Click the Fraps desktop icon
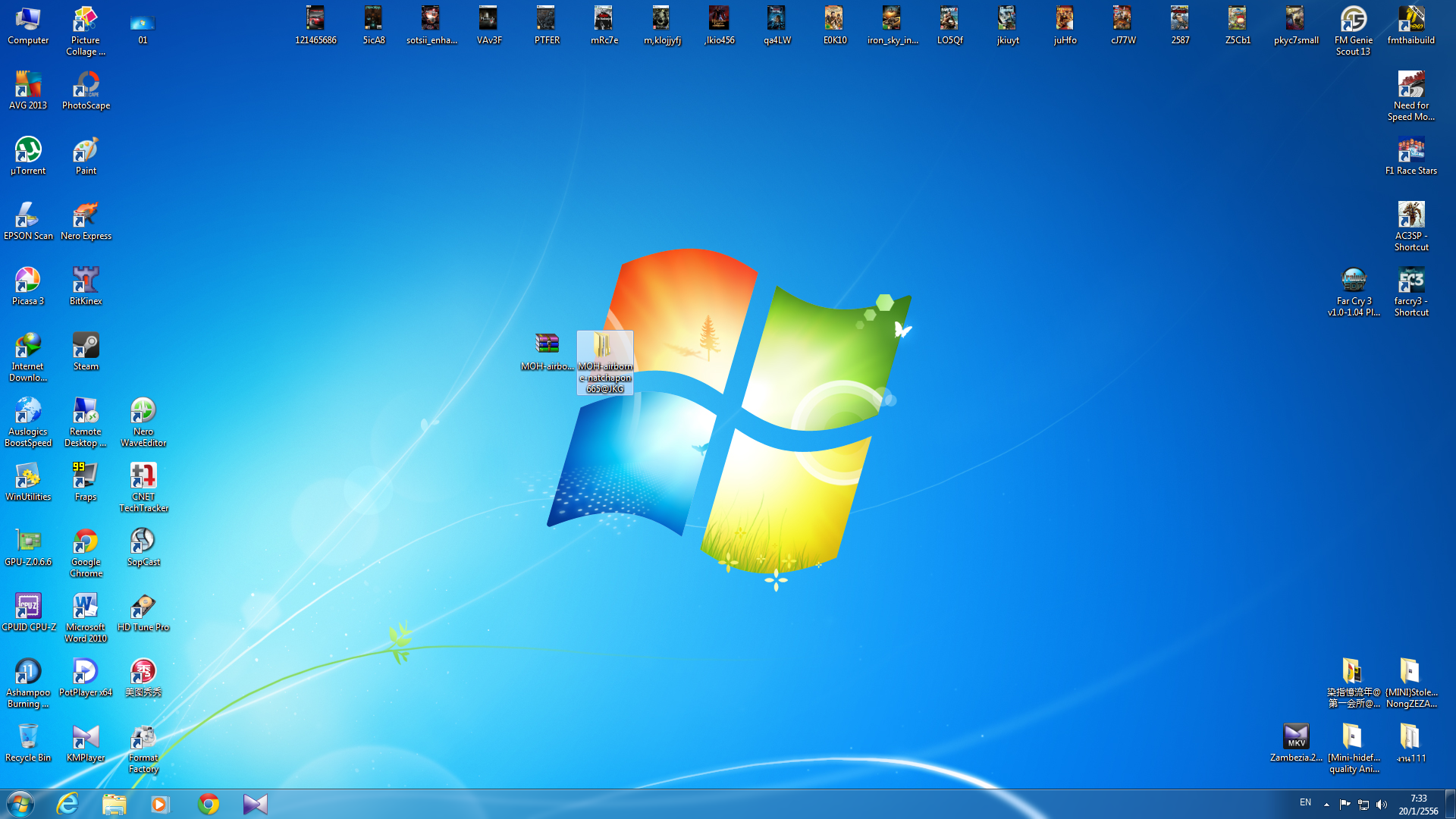 point(86,478)
